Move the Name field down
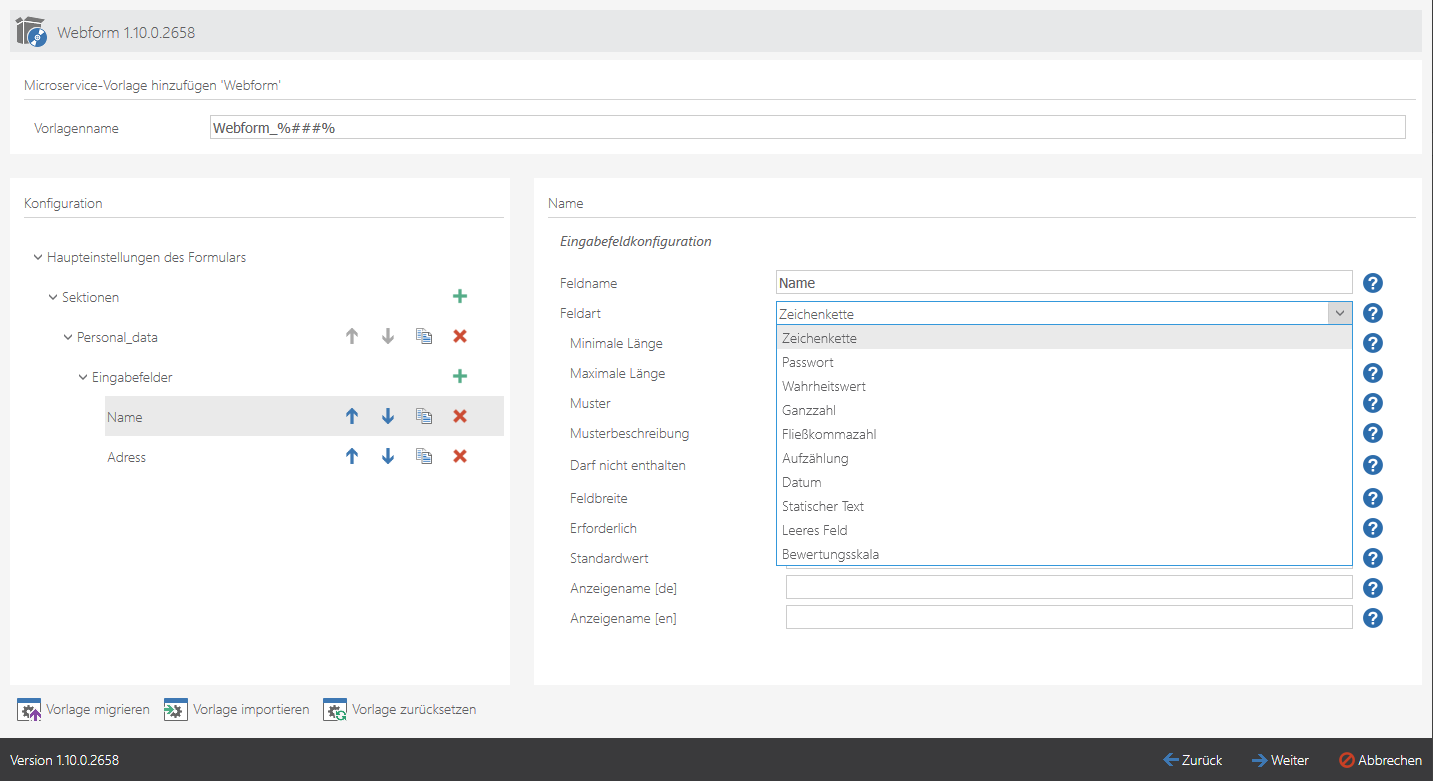 coord(388,417)
